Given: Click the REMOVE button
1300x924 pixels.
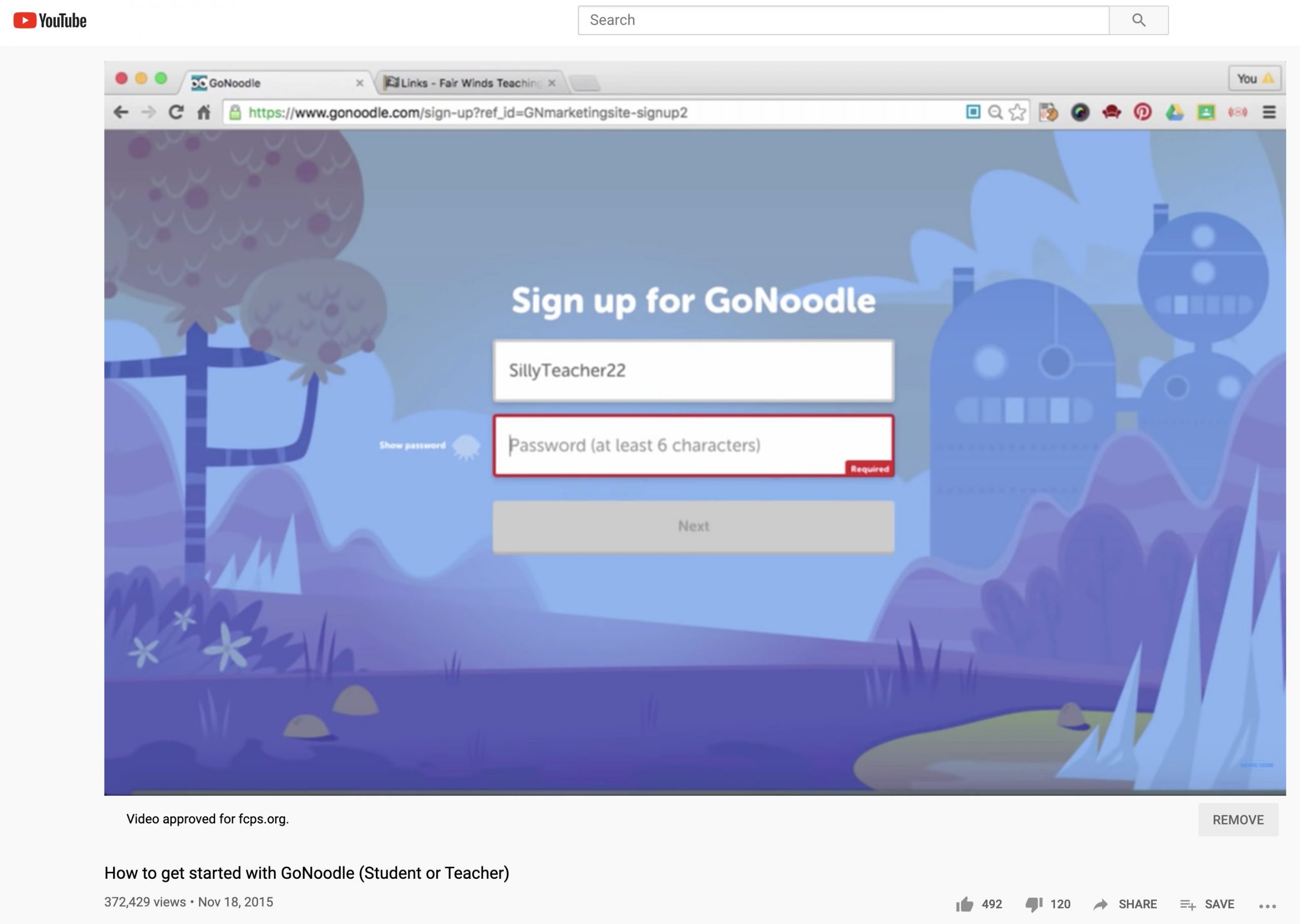Looking at the screenshot, I should (1238, 819).
